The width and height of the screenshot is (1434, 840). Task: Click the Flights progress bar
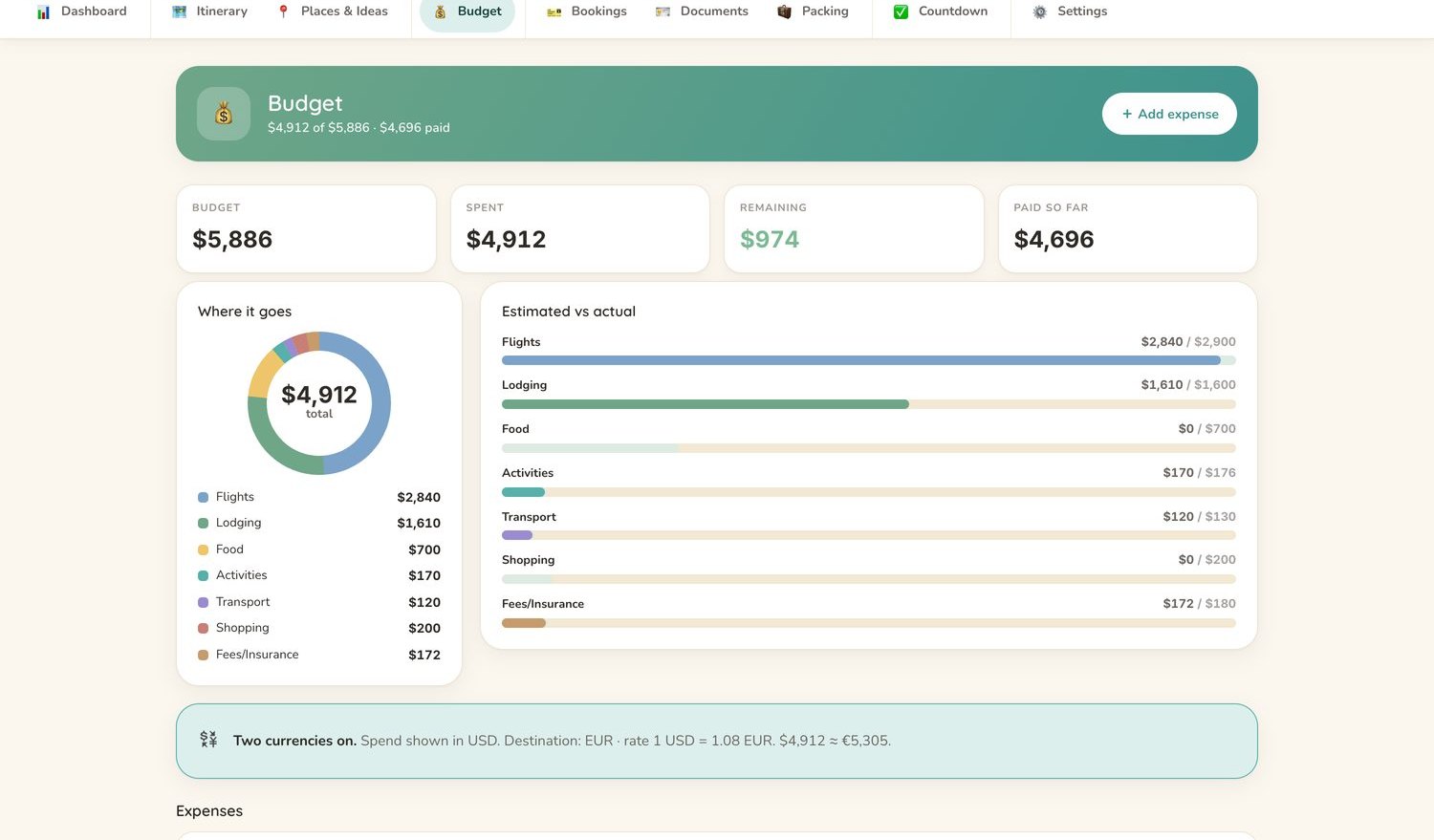coord(869,360)
